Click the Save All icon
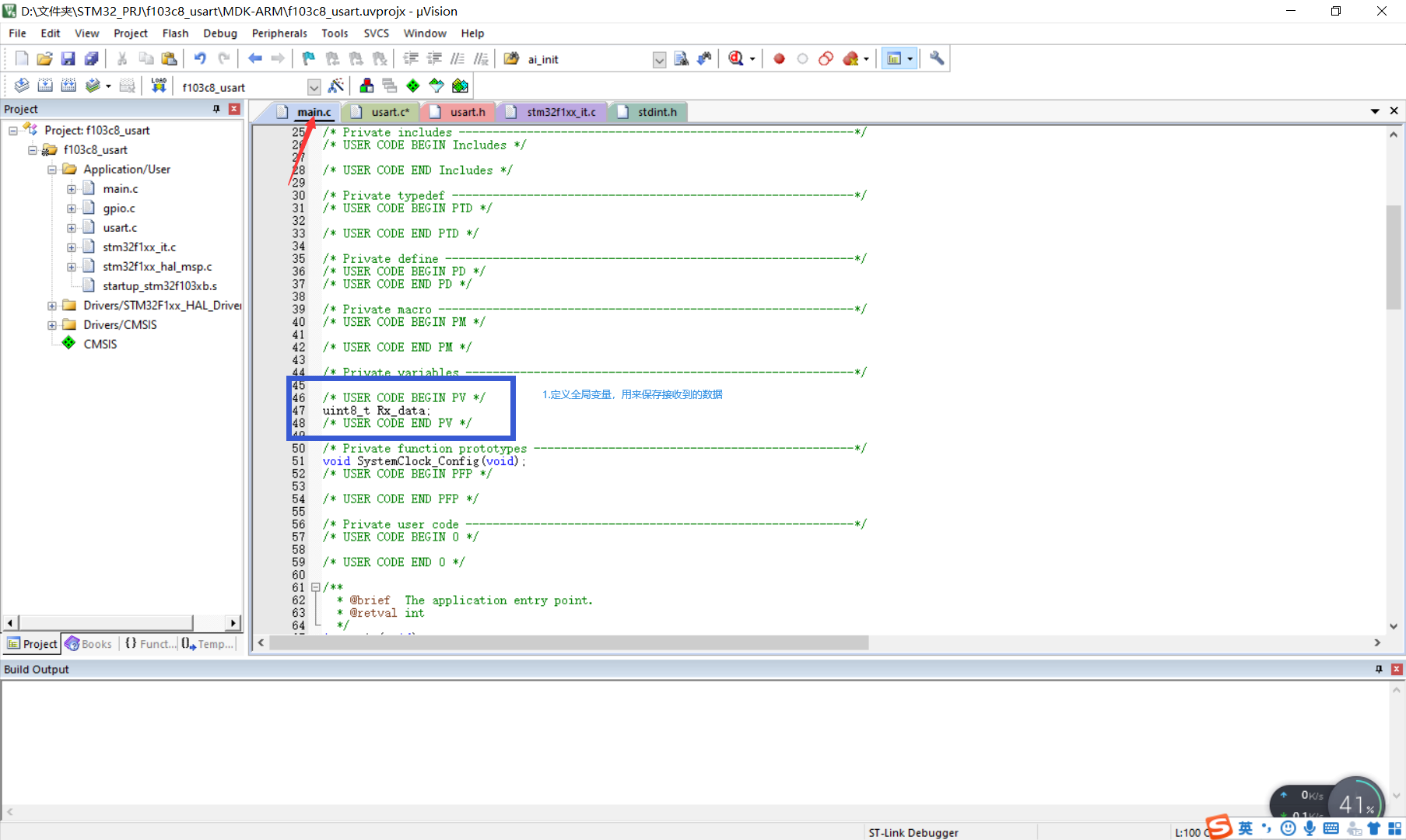Viewport: 1406px width, 840px height. [x=92, y=59]
